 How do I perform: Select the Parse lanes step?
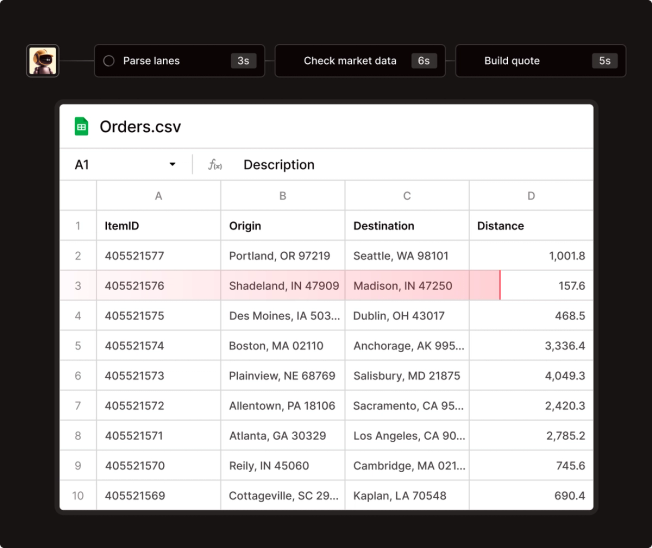(179, 61)
